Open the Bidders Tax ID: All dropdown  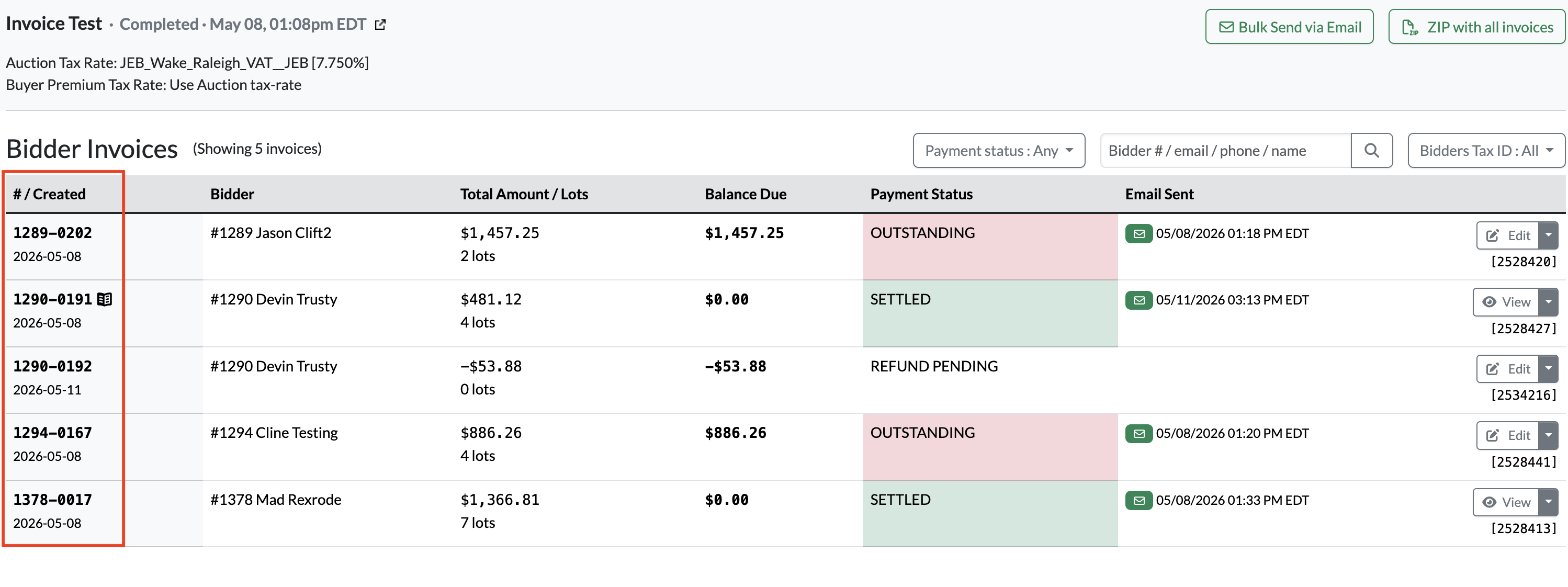[1486, 150]
